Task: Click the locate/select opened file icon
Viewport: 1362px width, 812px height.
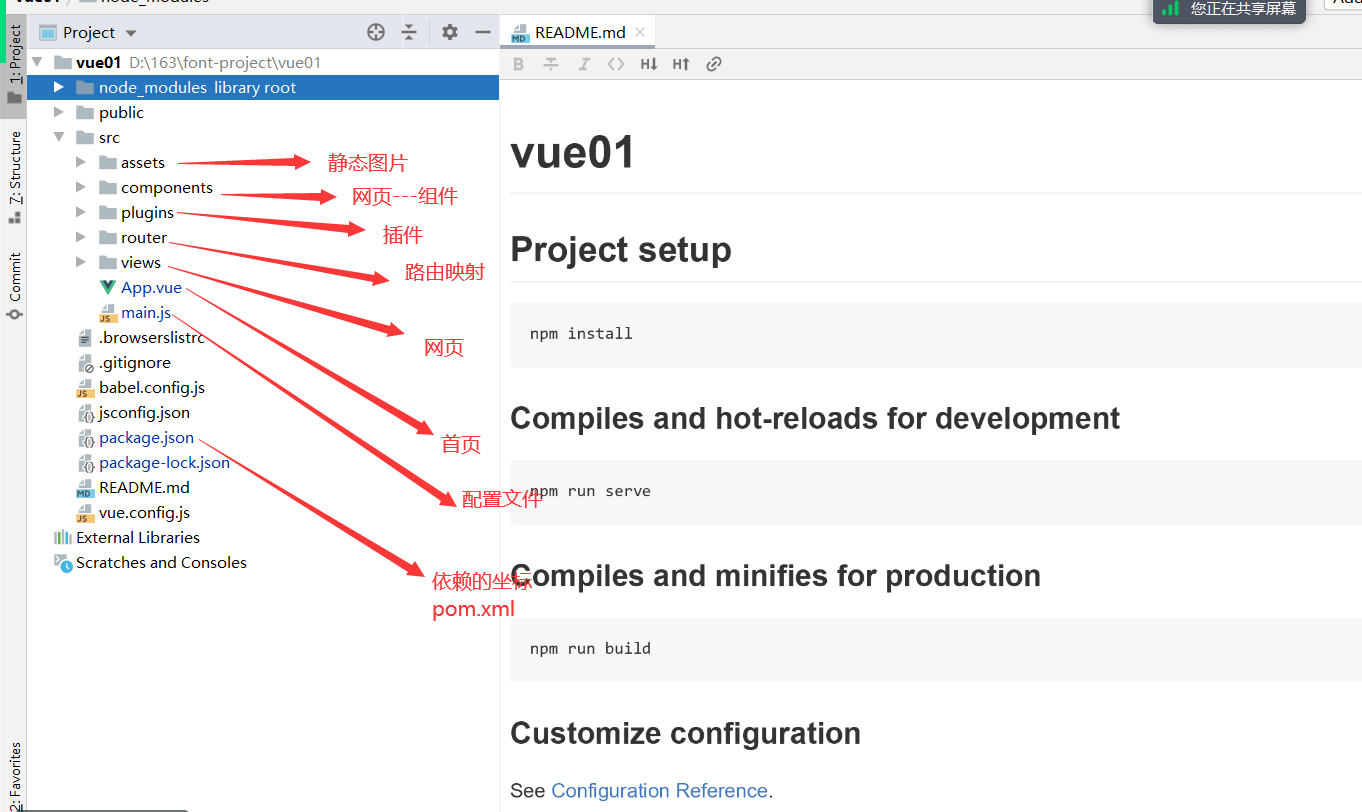Action: [x=376, y=32]
